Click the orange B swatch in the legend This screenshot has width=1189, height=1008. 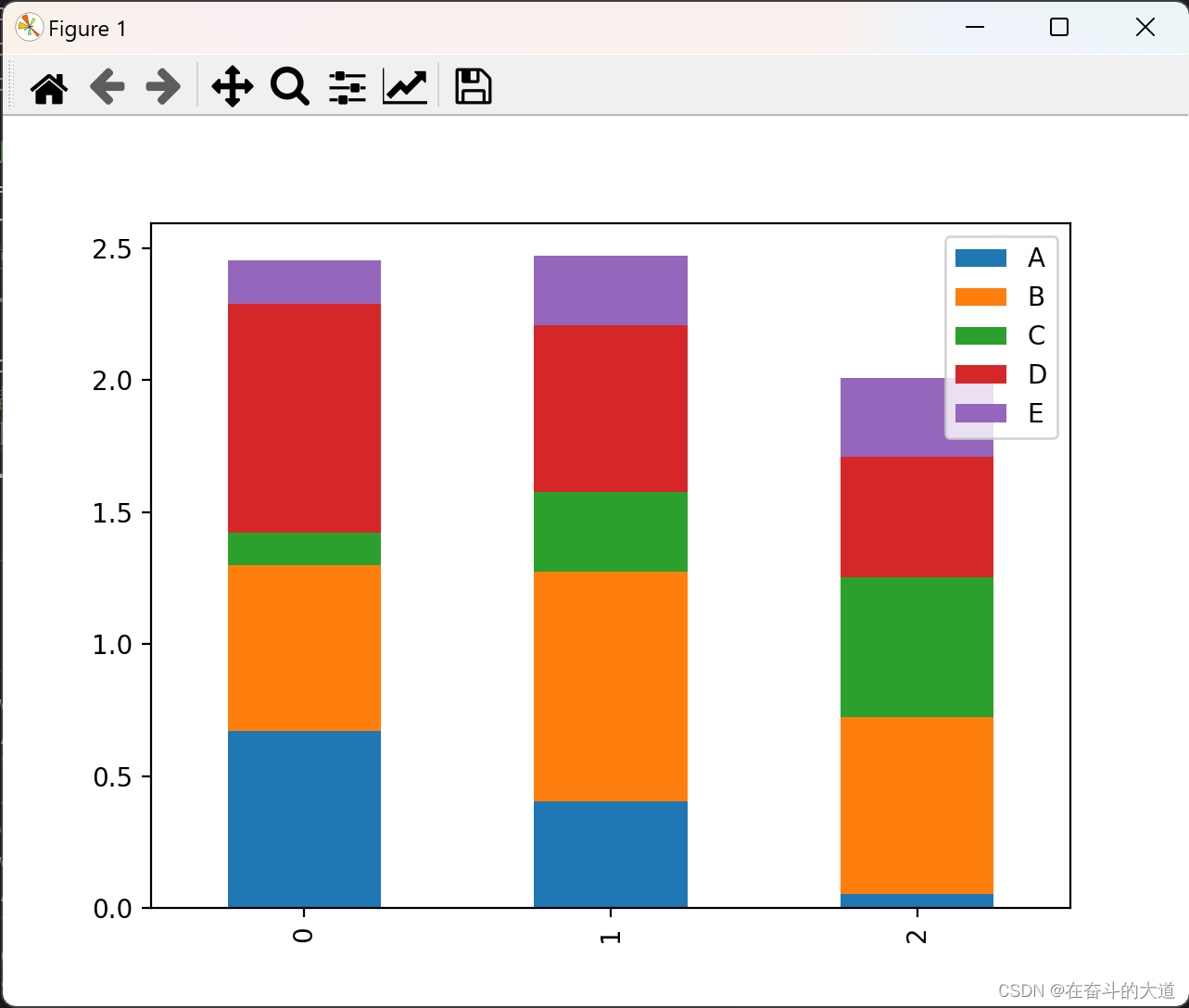(x=980, y=296)
